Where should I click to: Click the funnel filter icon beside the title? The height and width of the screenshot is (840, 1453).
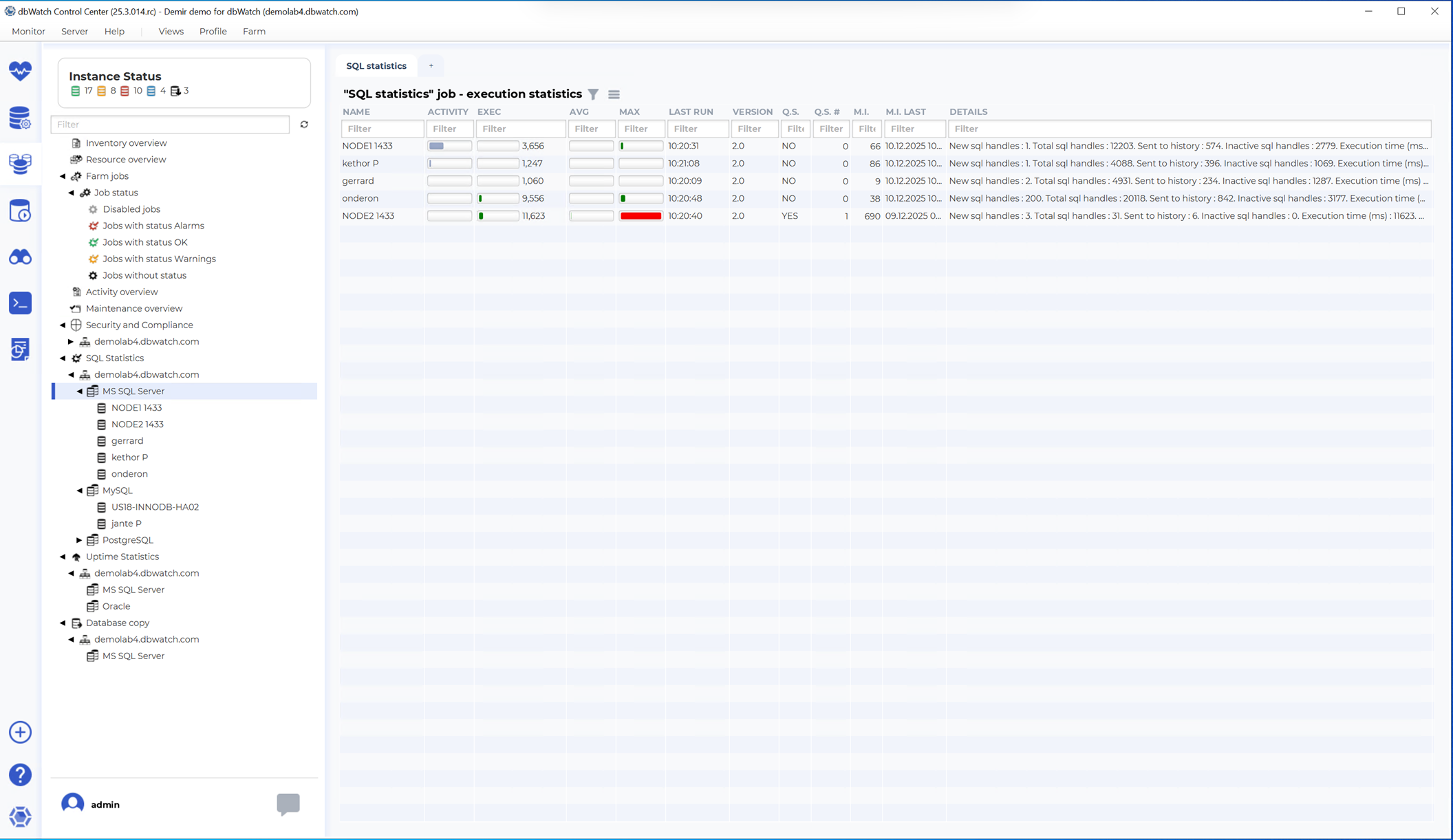click(x=593, y=94)
